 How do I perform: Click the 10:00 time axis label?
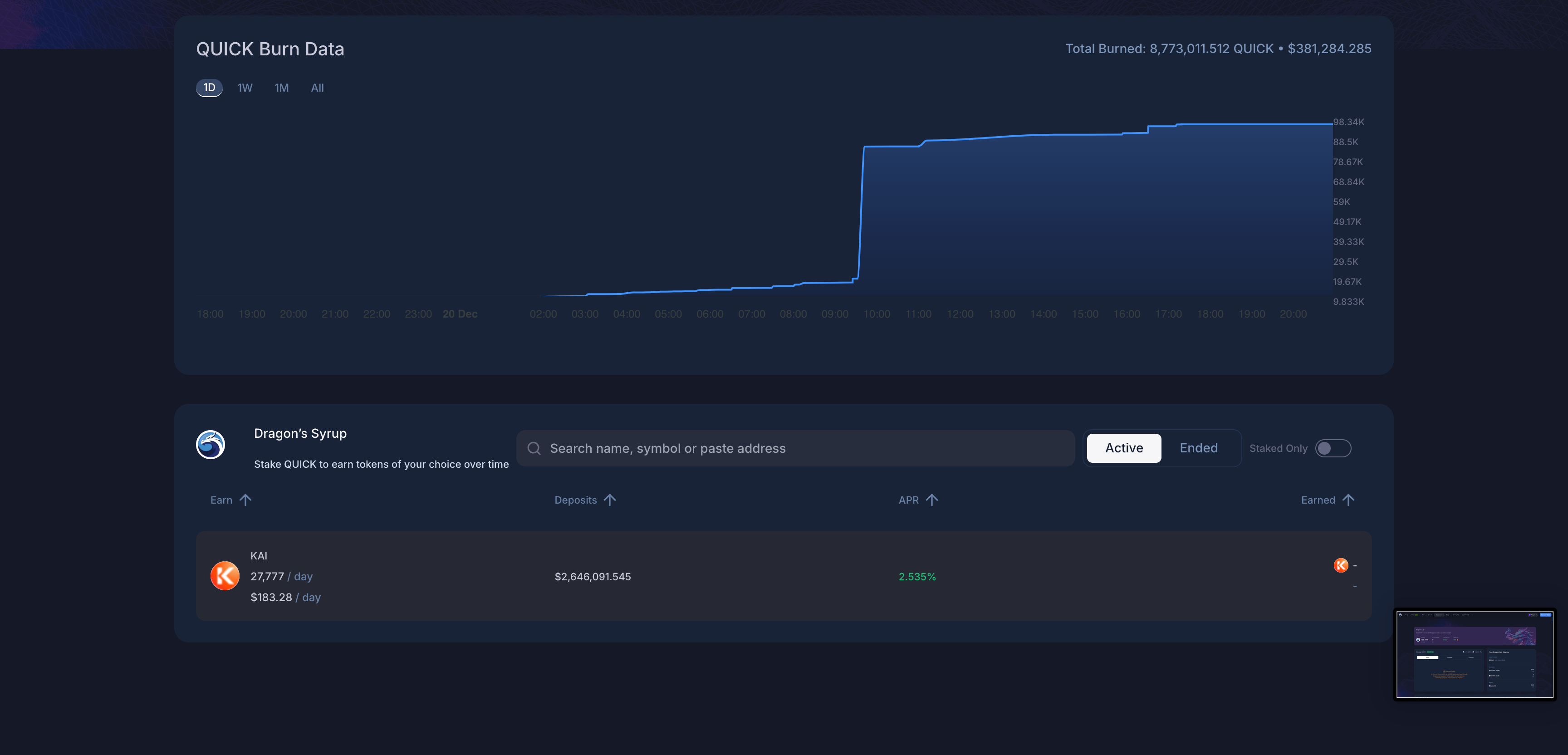pos(877,314)
